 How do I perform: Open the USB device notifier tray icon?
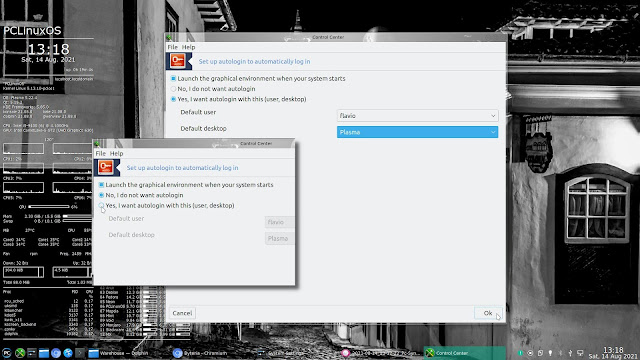point(570,353)
